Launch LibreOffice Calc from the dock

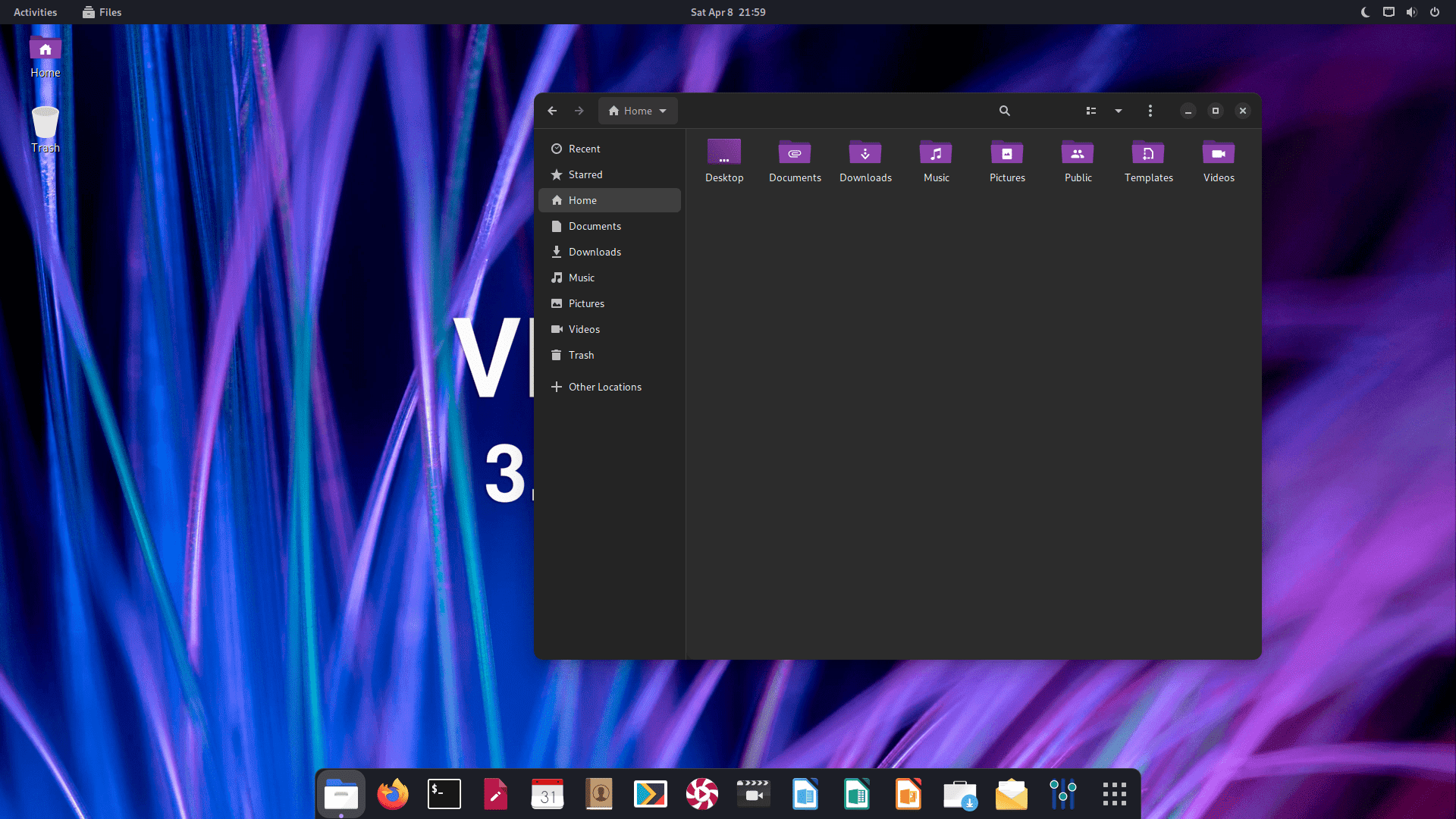[x=857, y=794]
